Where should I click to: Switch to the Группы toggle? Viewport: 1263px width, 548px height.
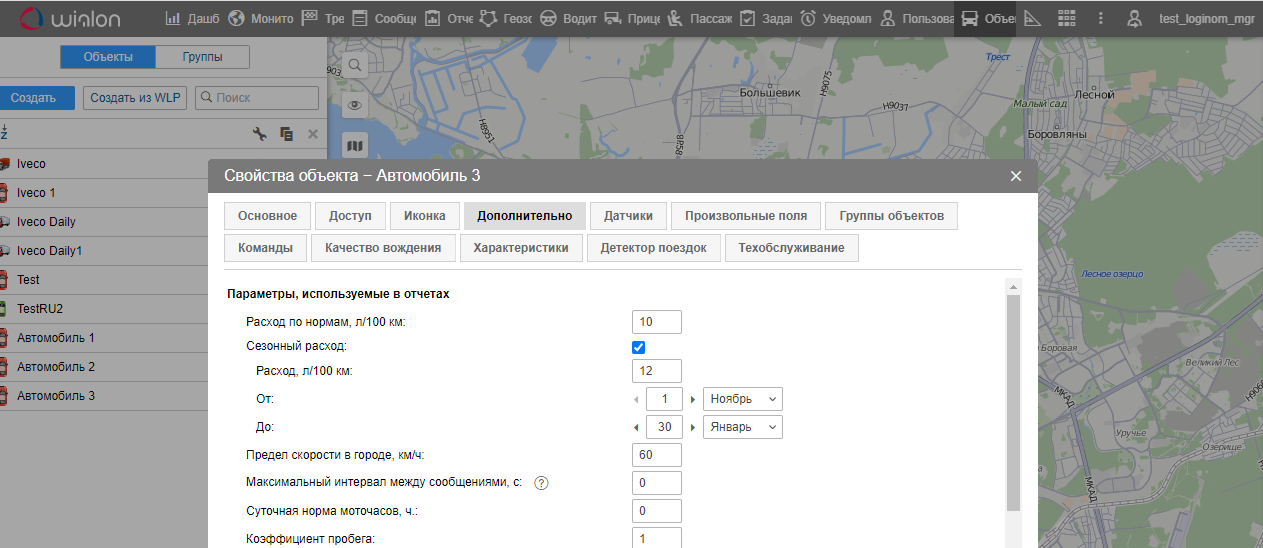click(x=203, y=57)
